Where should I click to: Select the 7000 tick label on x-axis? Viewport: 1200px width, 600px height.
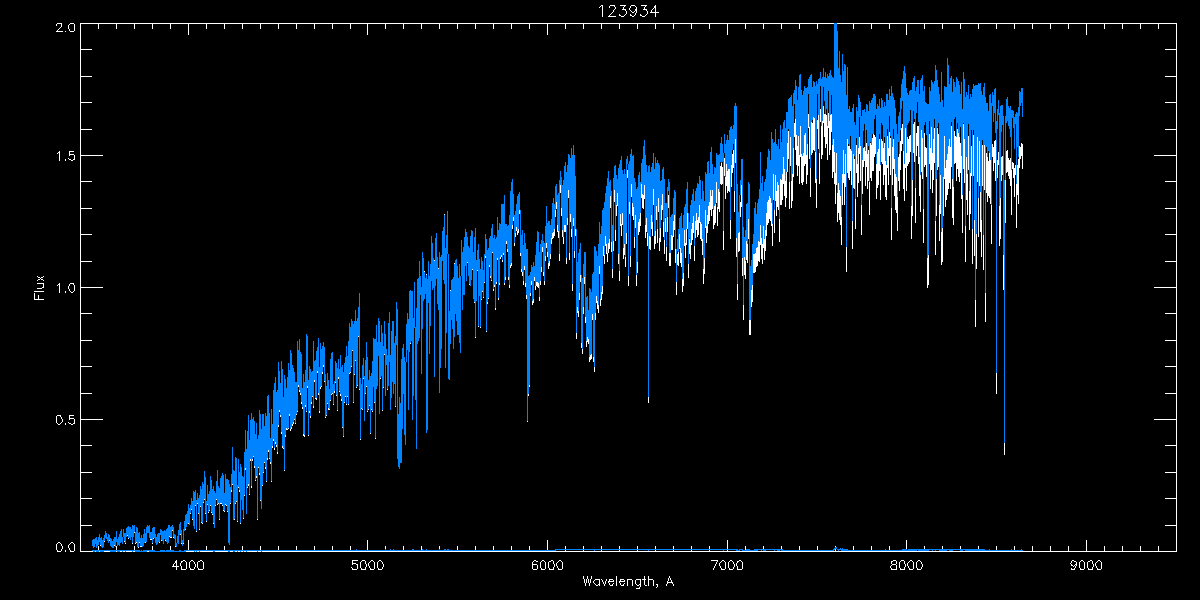727,564
